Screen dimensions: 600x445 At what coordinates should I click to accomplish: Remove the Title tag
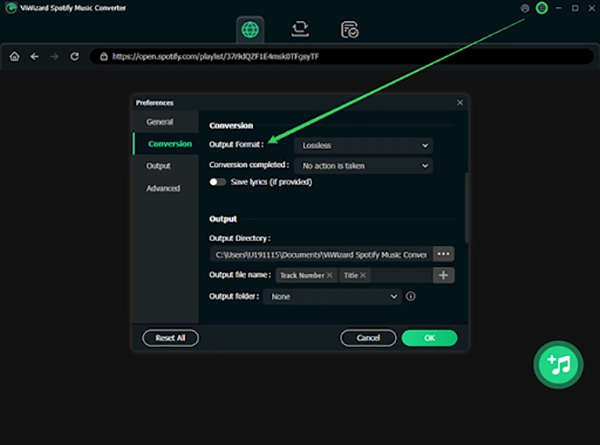pos(363,275)
